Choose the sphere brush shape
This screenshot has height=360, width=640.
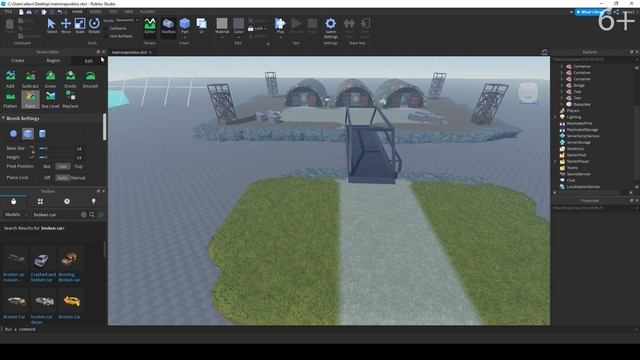point(13,133)
